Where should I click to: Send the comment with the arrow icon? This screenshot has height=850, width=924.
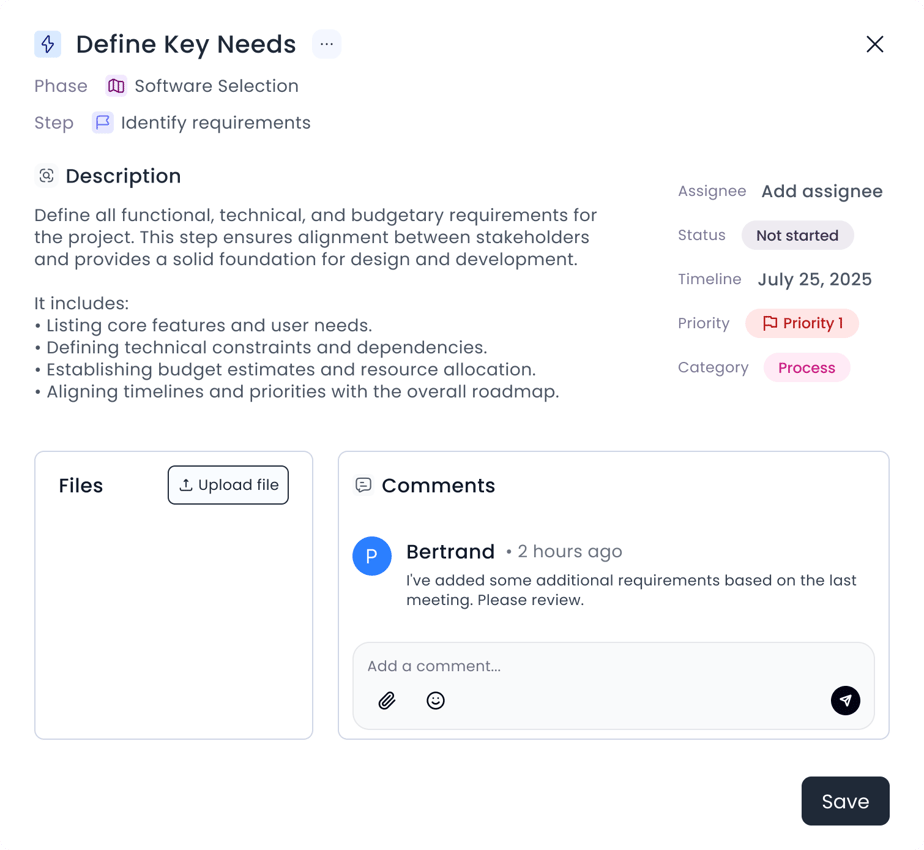pyautogui.click(x=845, y=700)
